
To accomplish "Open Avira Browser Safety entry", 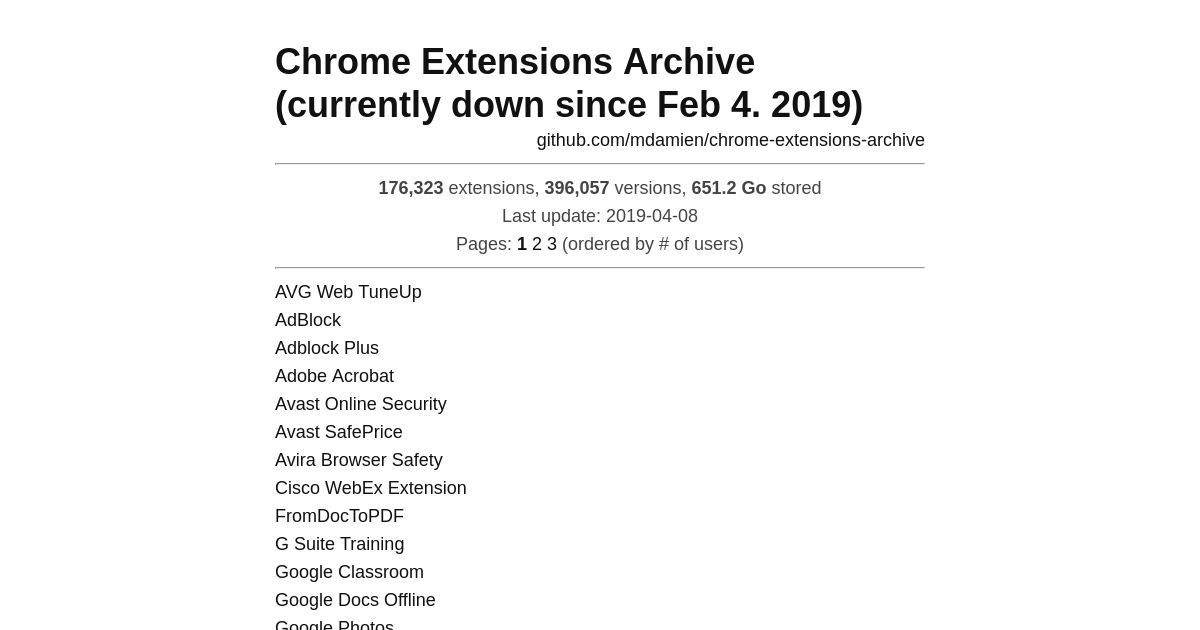I will coord(359,460).
